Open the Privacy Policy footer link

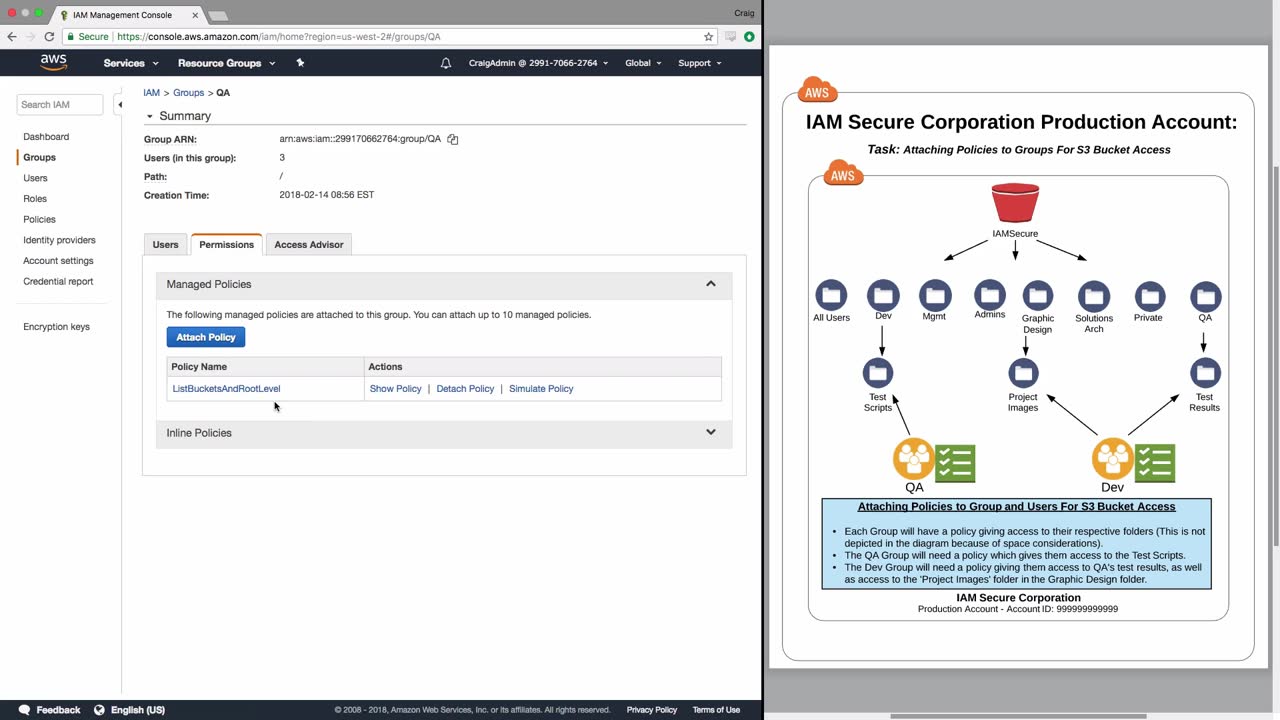click(652, 710)
